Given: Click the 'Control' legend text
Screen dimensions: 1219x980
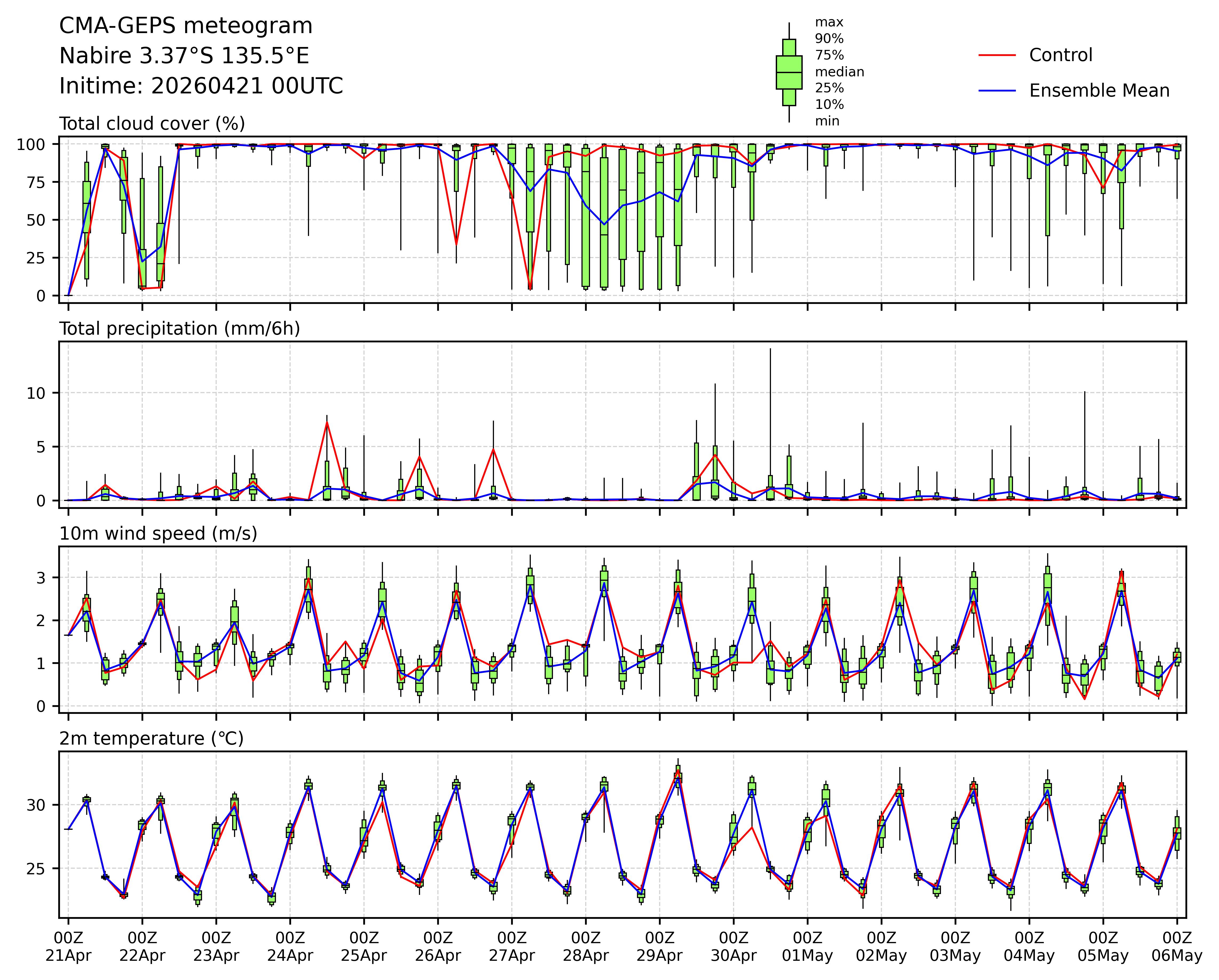Looking at the screenshot, I should pos(1061,56).
